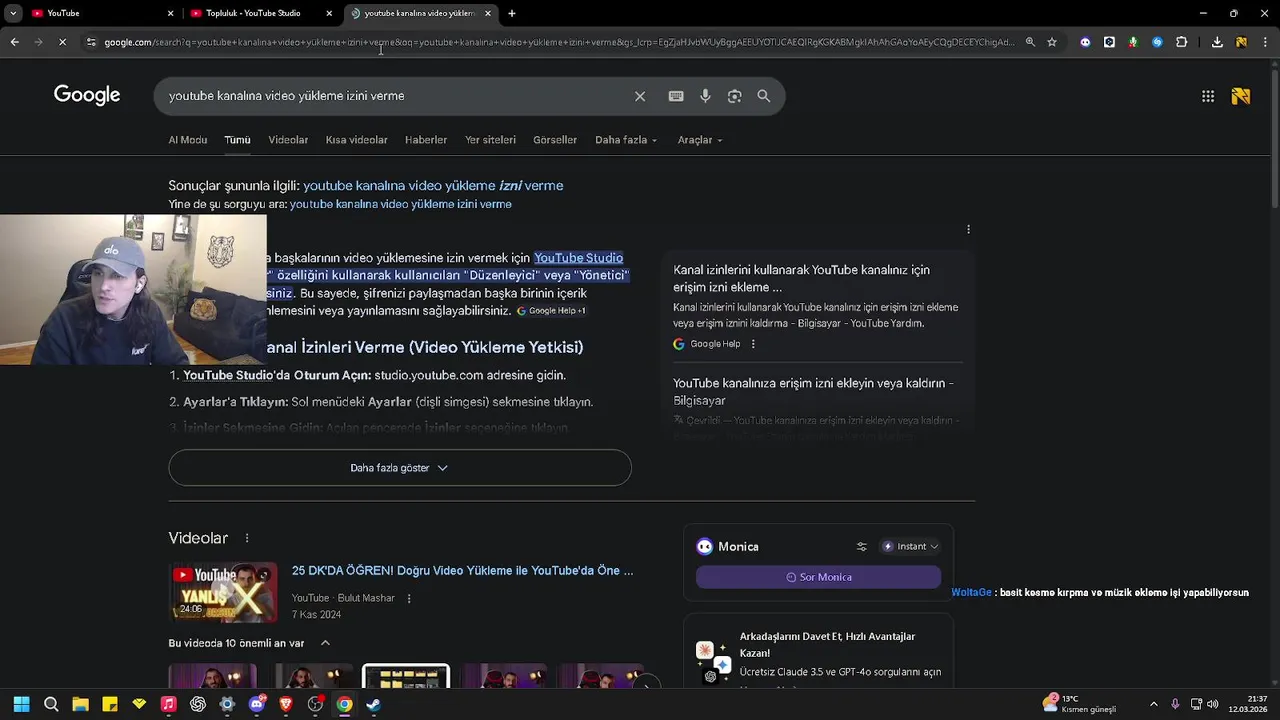Open the Windows Start menu
Viewport: 1280px width, 720px height.
[x=22, y=704]
